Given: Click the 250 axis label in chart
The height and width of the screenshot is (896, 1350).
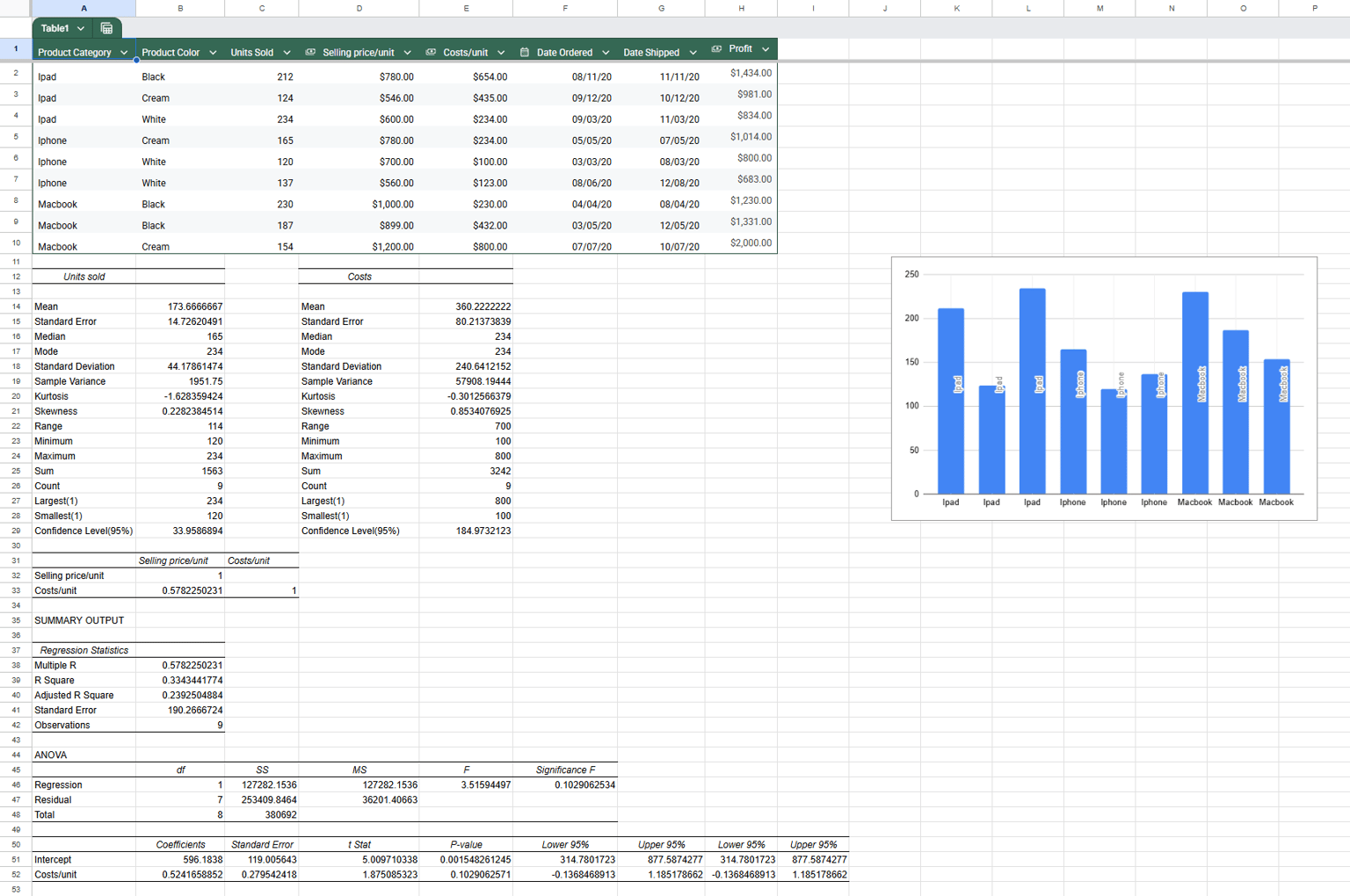Looking at the screenshot, I should point(911,274).
